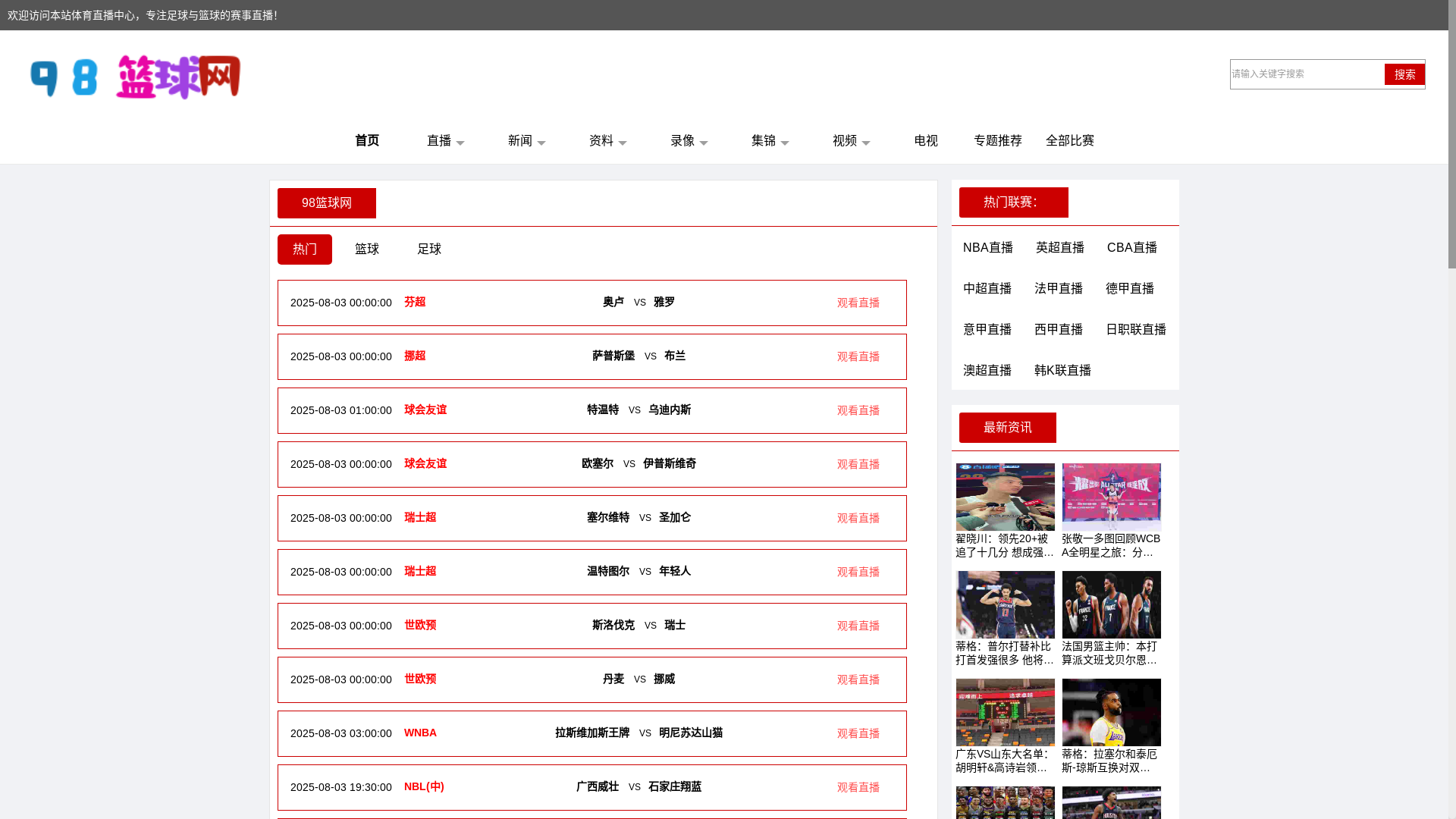Open 中超直播 league link
The image size is (1456, 819).
point(987,289)
